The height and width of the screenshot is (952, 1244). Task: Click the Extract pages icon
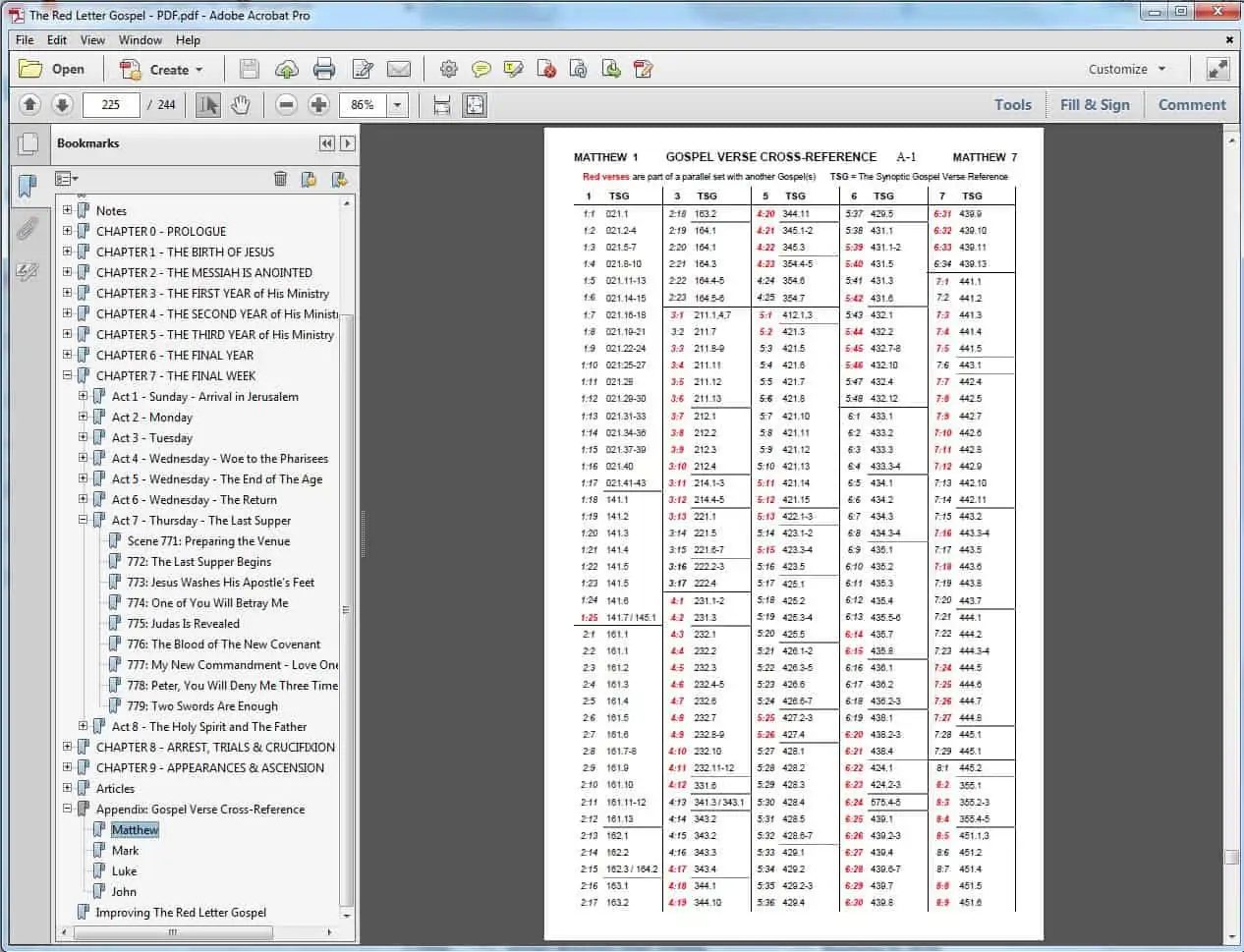(611, 69)
